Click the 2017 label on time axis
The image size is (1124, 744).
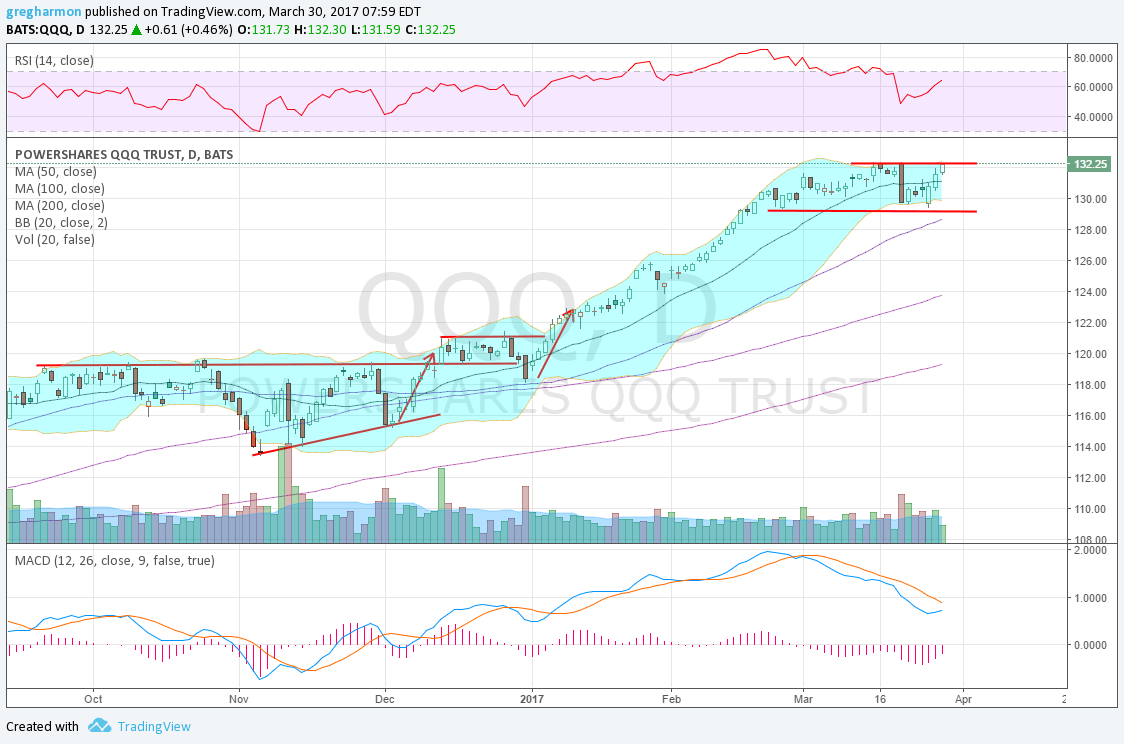531,699
